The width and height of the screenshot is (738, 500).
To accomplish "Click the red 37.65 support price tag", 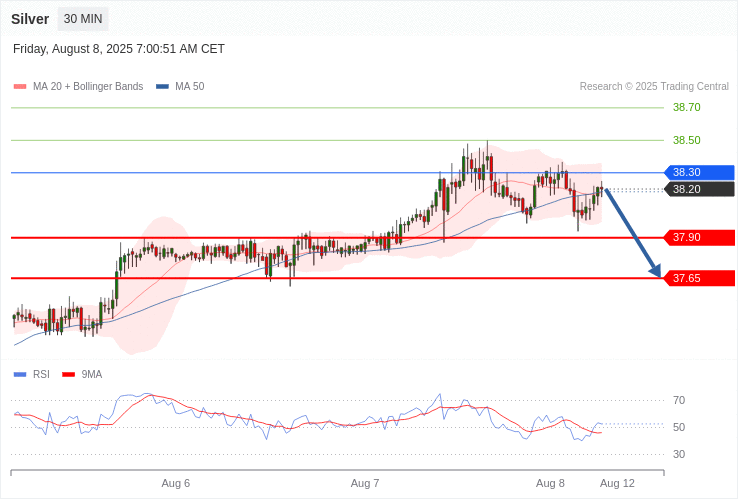I will click(699, 278).
